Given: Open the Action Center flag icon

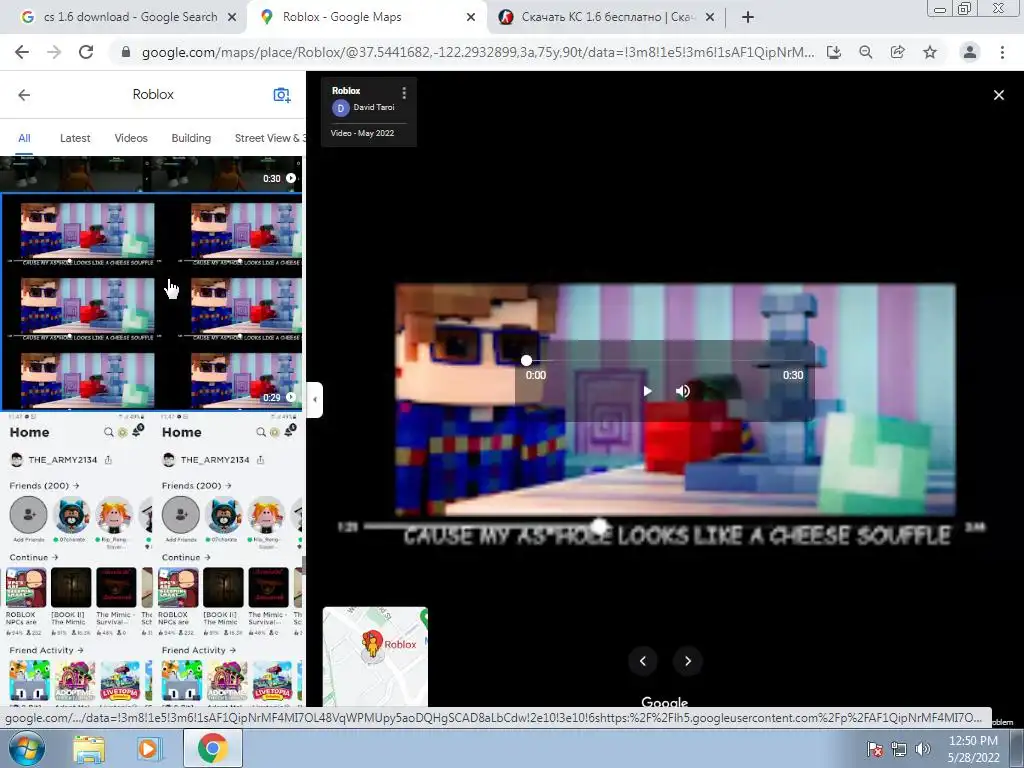Looking at the screenshot, I should click(874, 749).
